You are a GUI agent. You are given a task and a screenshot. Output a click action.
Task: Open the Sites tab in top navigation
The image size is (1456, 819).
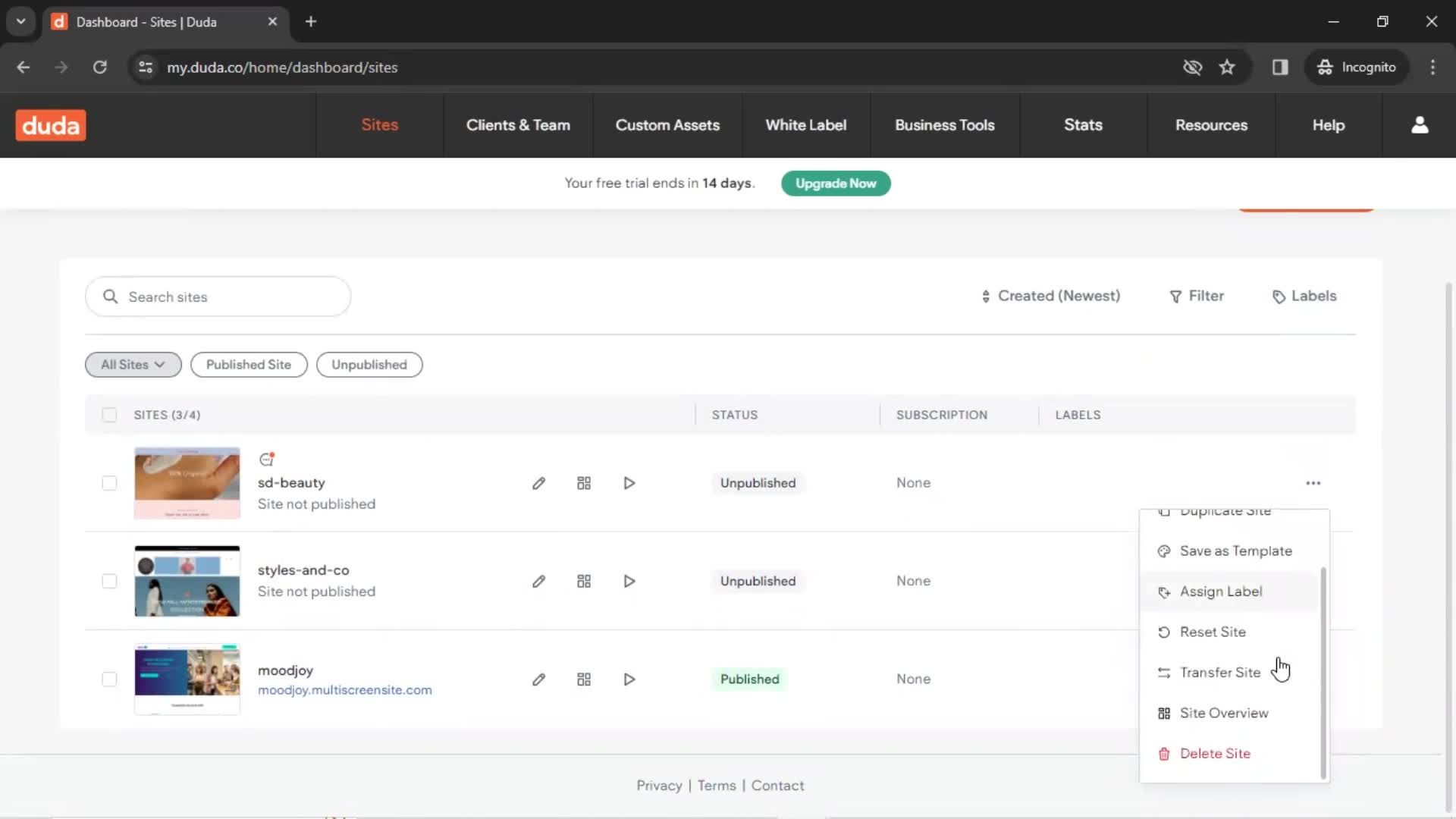(380, 125)
